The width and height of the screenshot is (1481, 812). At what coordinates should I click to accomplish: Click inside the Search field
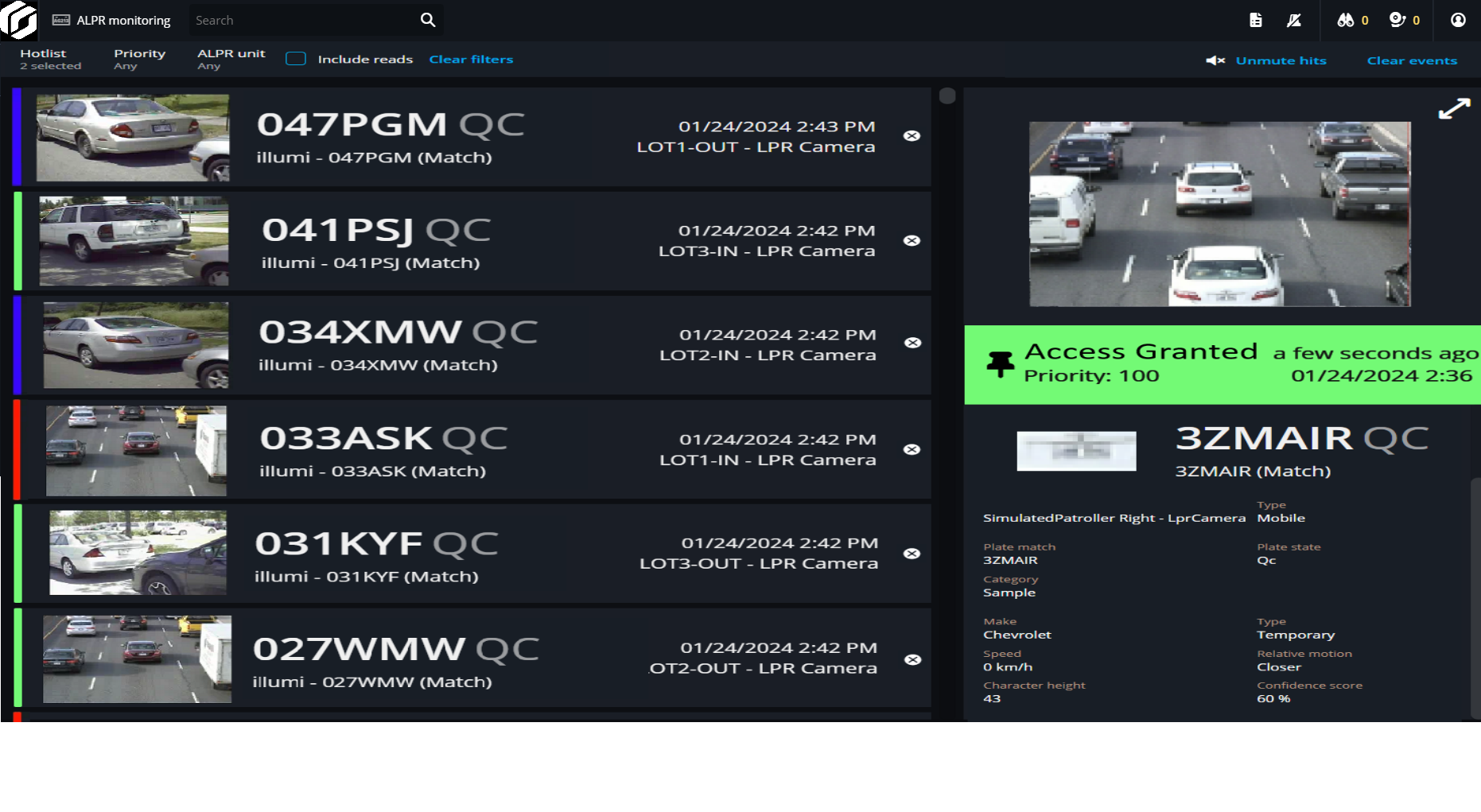tap(302, 21)
